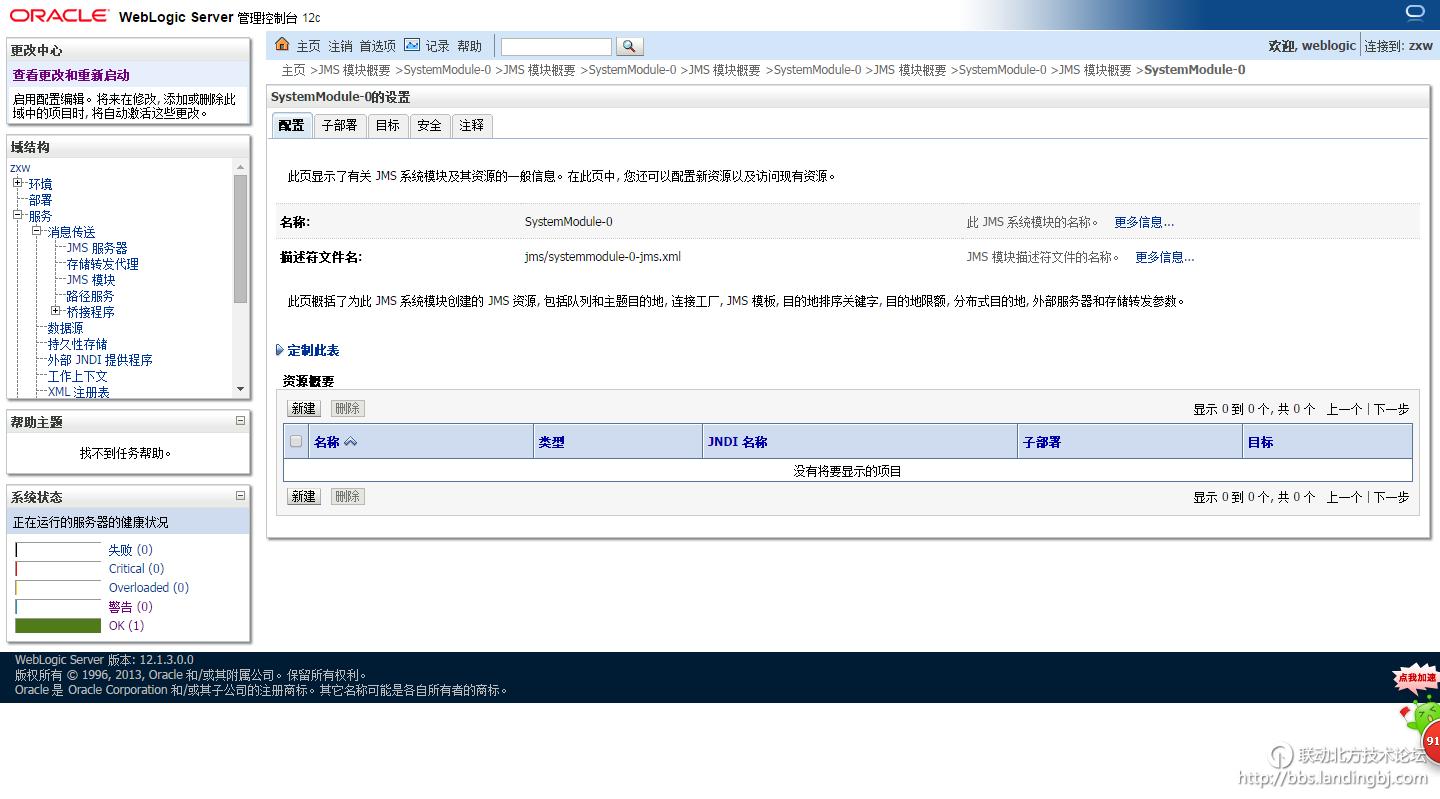Screen dimensions: 1440x799
Task: Open the 安全 tab of SystemModule-0
Action: 429,125
